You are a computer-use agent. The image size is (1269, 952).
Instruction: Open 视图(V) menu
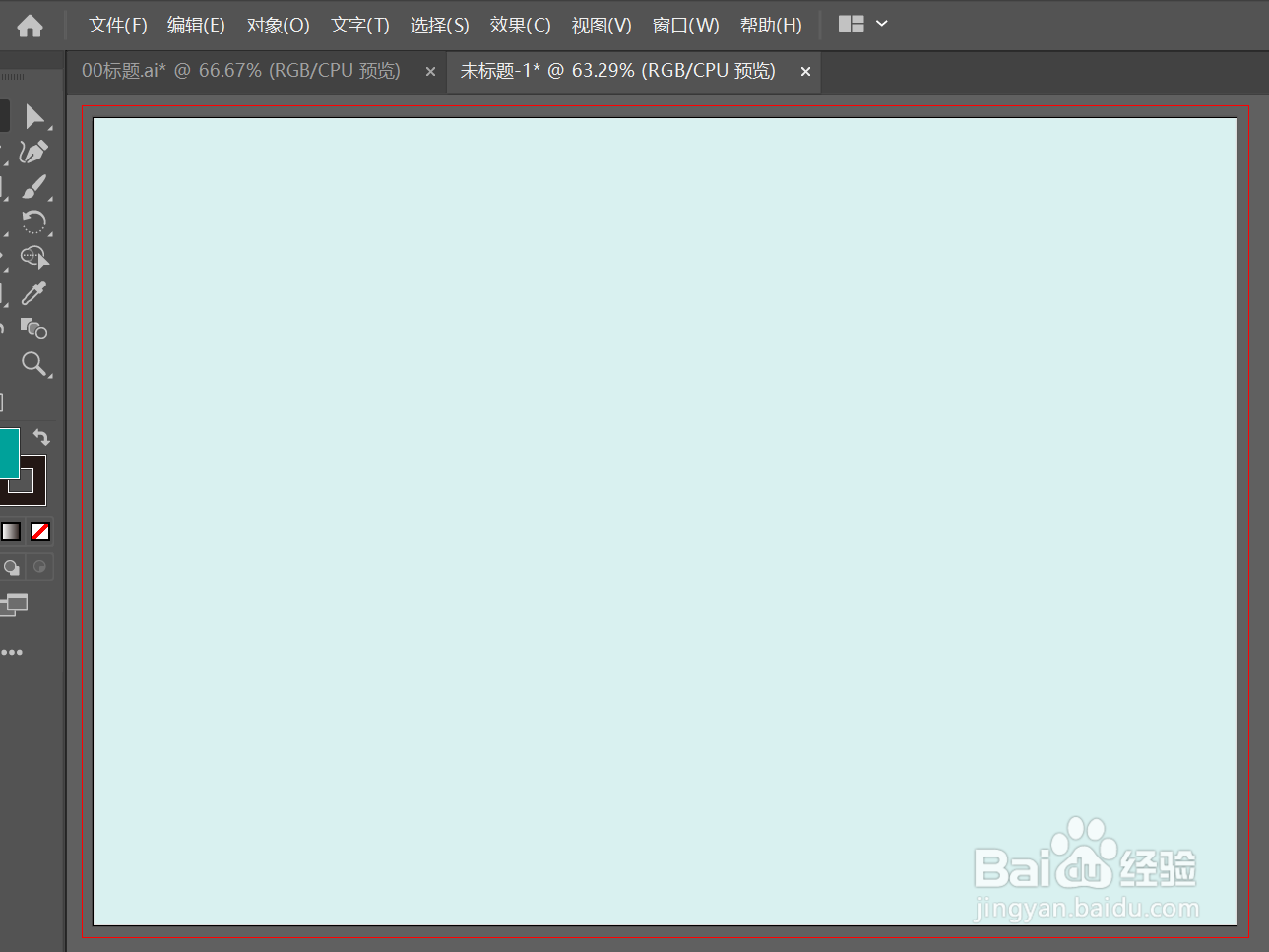pyautogui.click(x=602, y=26)
